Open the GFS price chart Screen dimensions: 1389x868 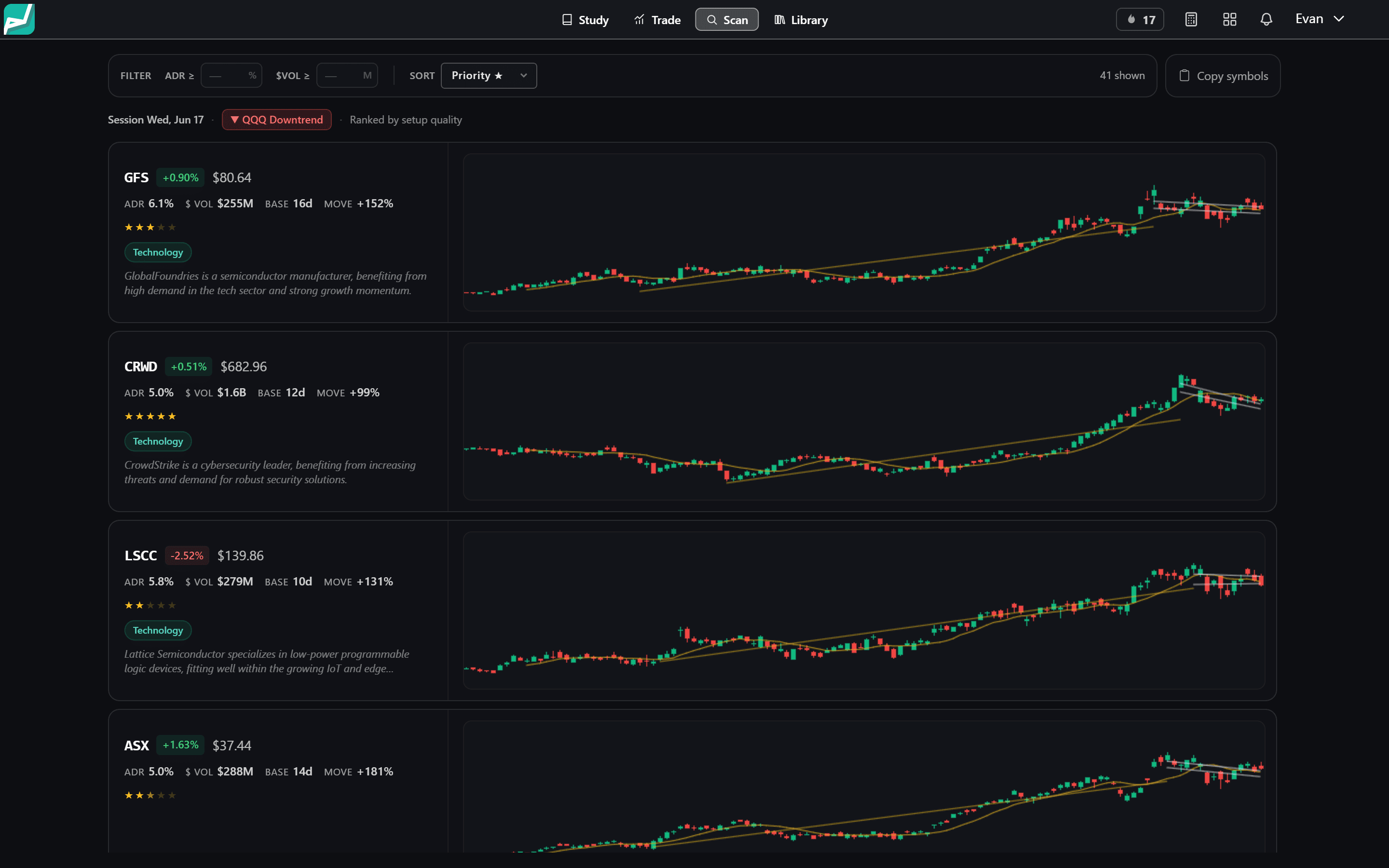tap(864, 232)
